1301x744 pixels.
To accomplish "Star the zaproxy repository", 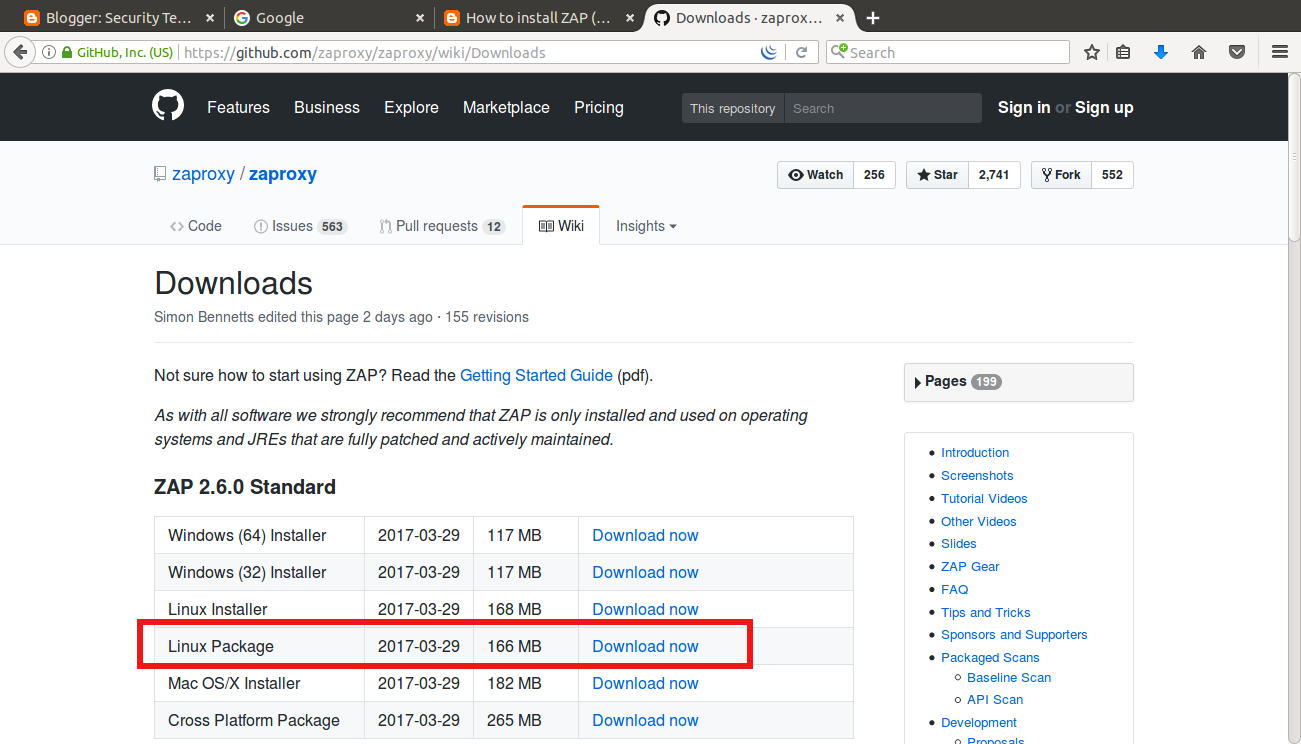I will [x=937, y=175].
